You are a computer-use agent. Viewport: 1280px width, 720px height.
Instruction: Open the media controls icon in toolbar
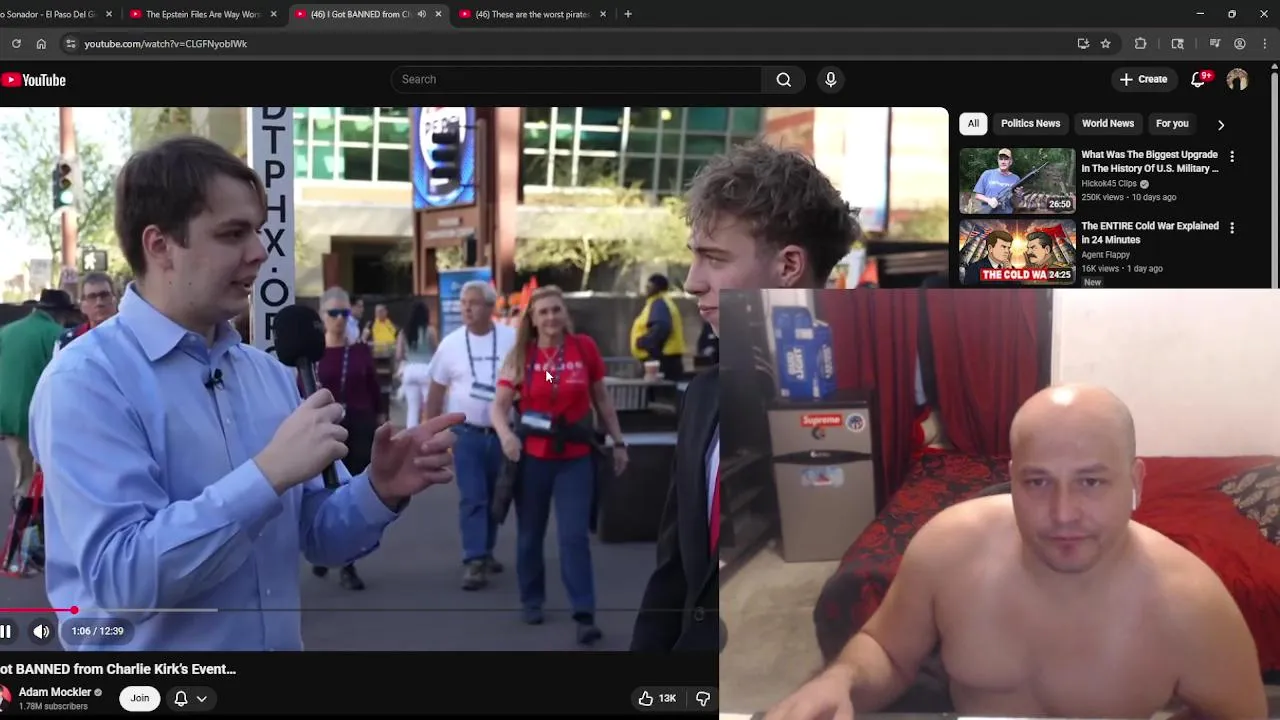1214,44
